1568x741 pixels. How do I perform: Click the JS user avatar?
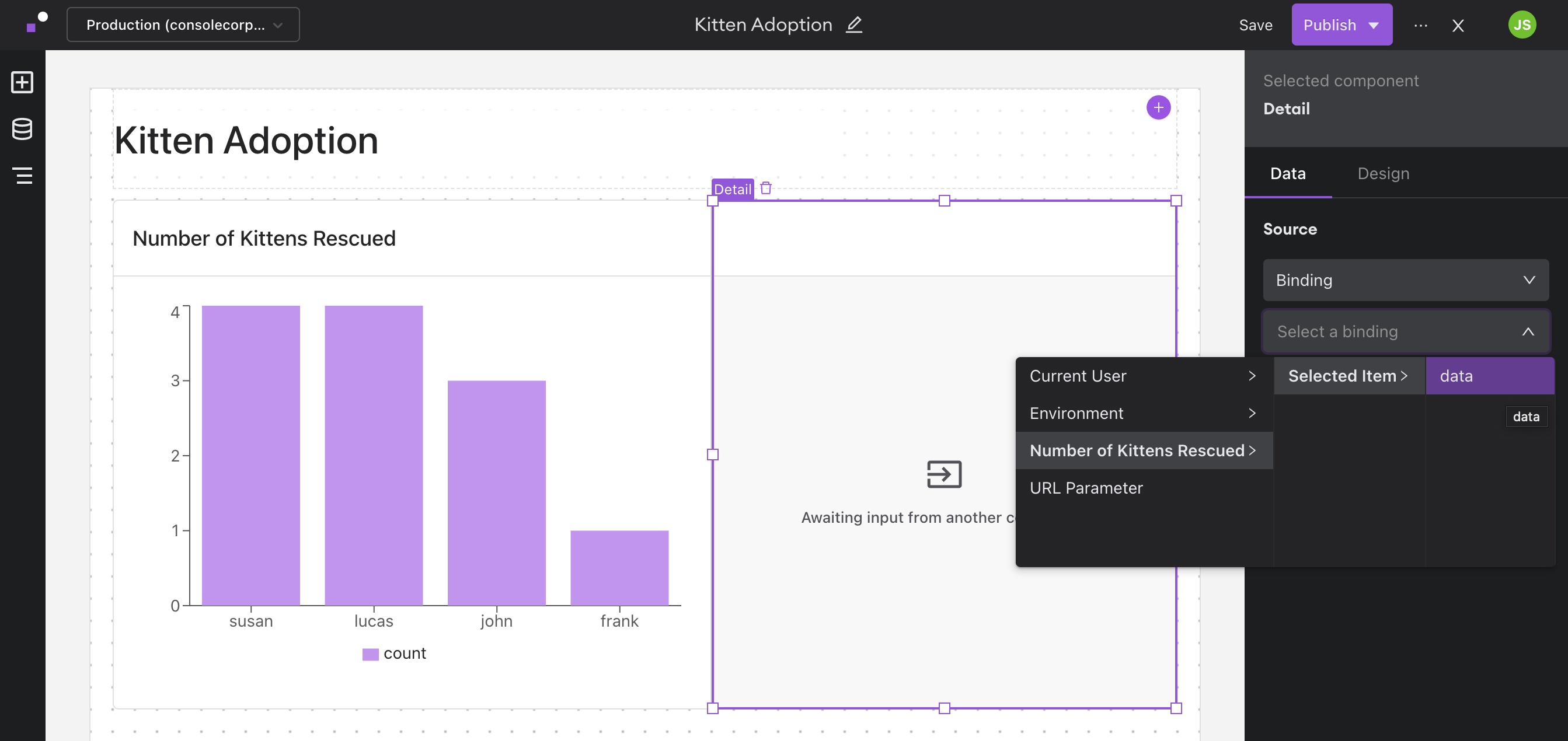pyautogui.click(x=1521, y=25)
